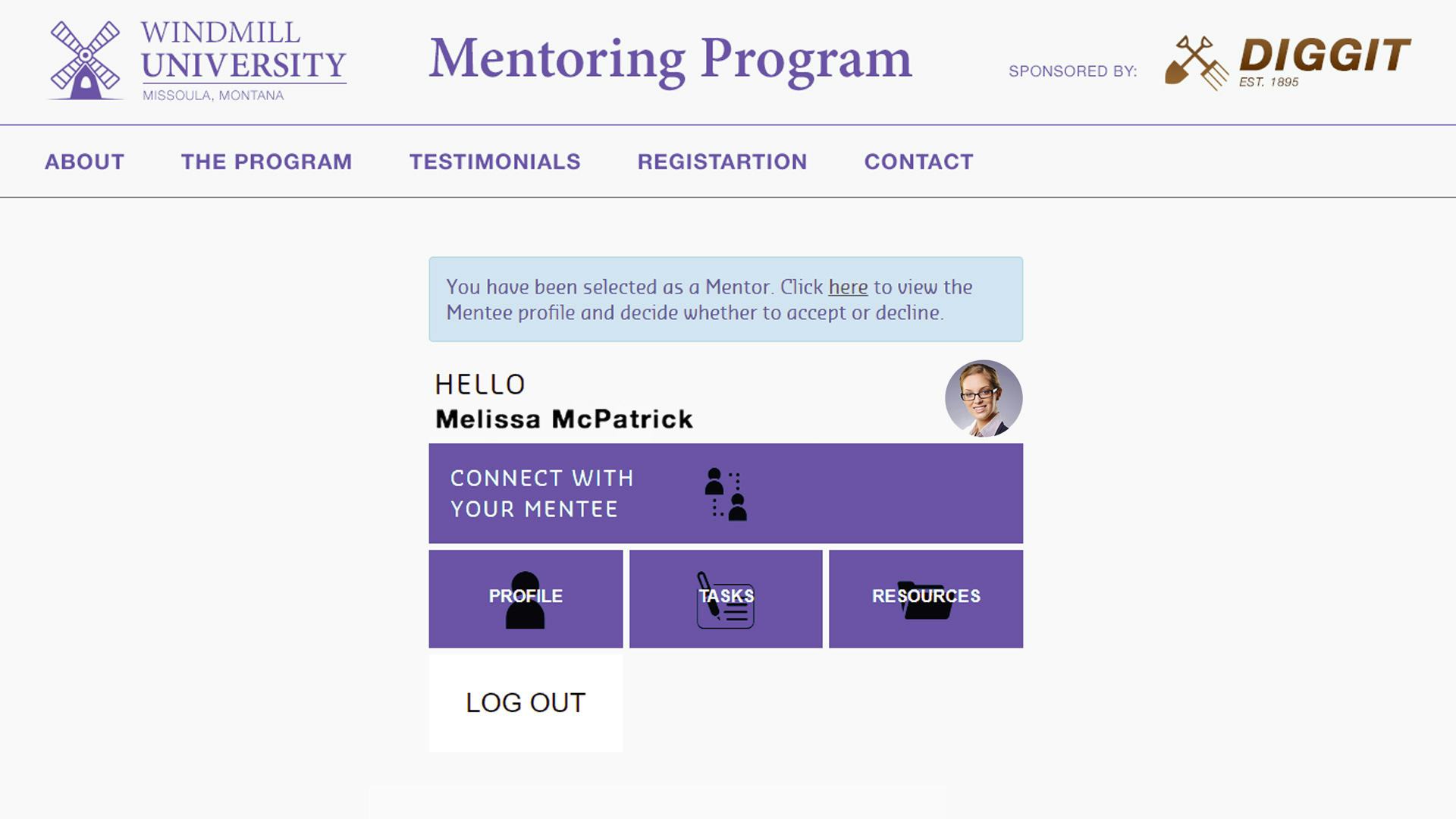Screen dimensions: 1456x819
Task: Select THE PROGRAM menu item
Action: (266, 162)
